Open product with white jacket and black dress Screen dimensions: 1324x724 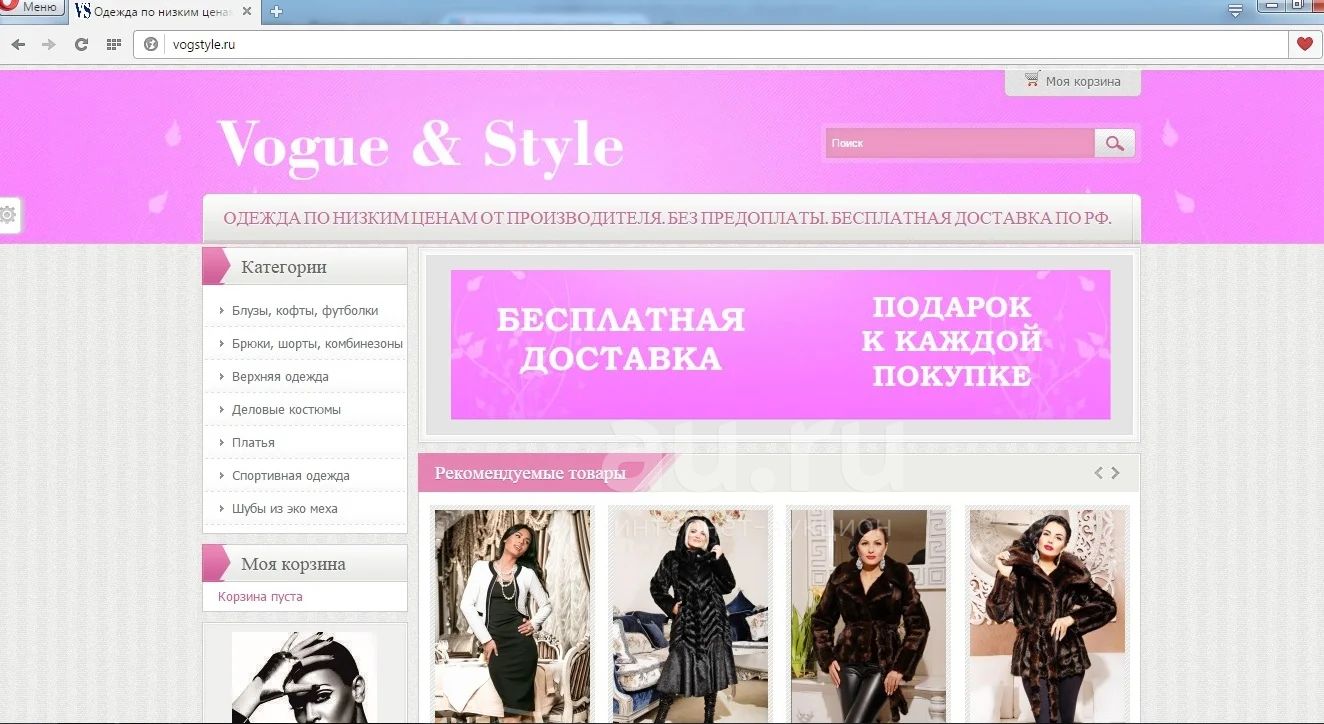tap(512, 615)
